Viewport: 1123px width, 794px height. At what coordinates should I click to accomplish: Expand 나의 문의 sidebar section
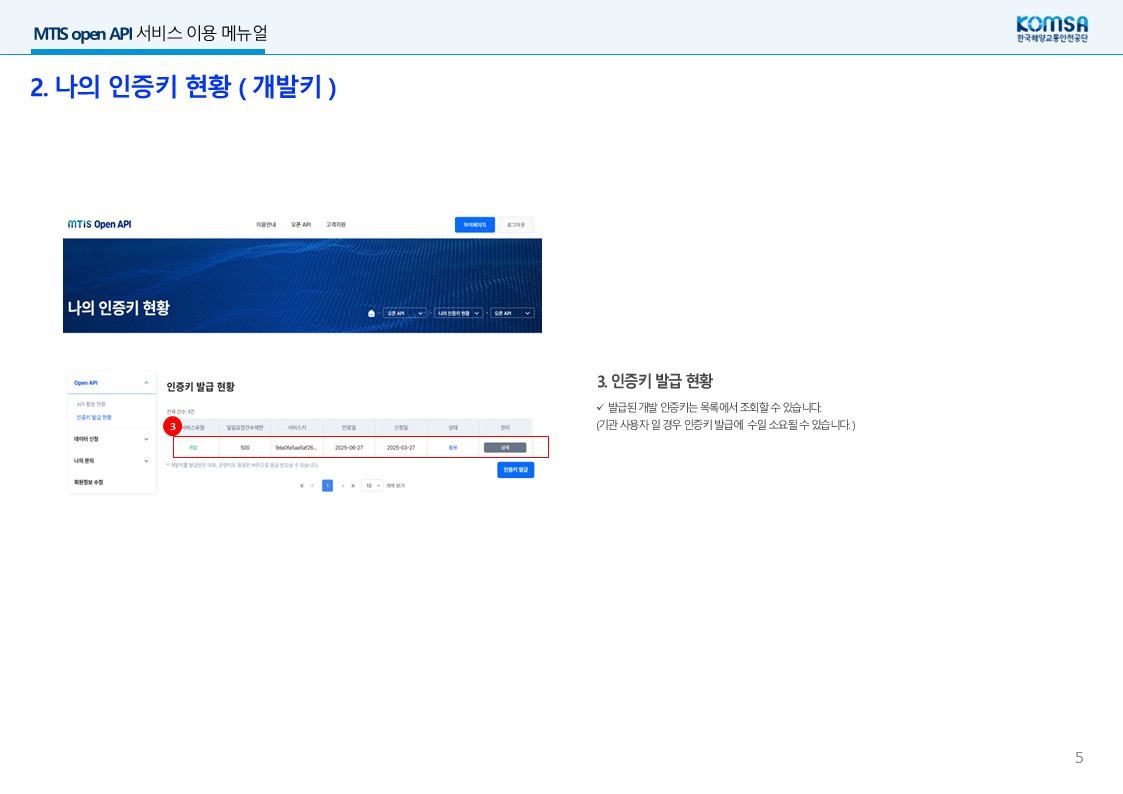112,460
